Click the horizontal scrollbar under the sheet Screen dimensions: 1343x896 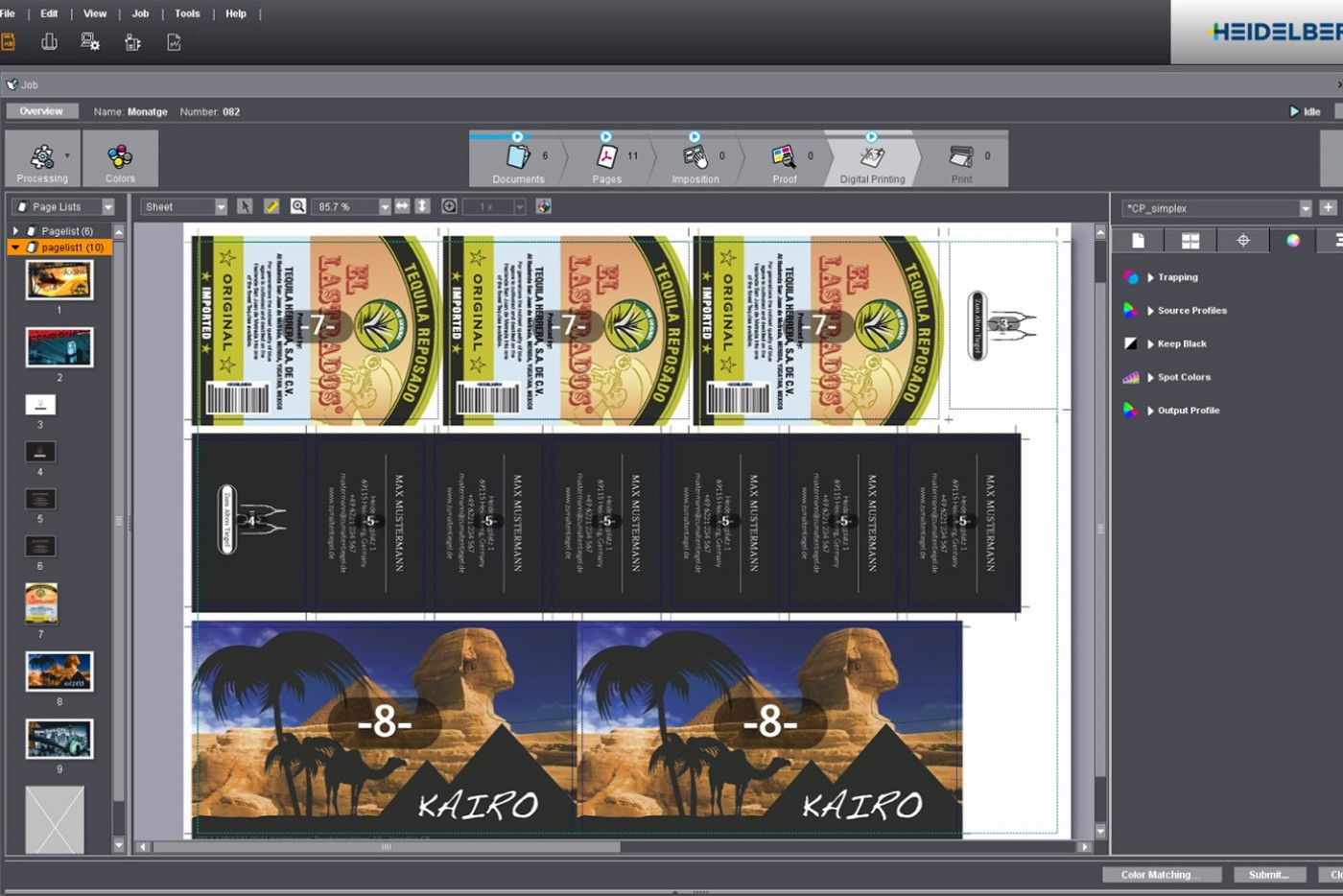386,847
